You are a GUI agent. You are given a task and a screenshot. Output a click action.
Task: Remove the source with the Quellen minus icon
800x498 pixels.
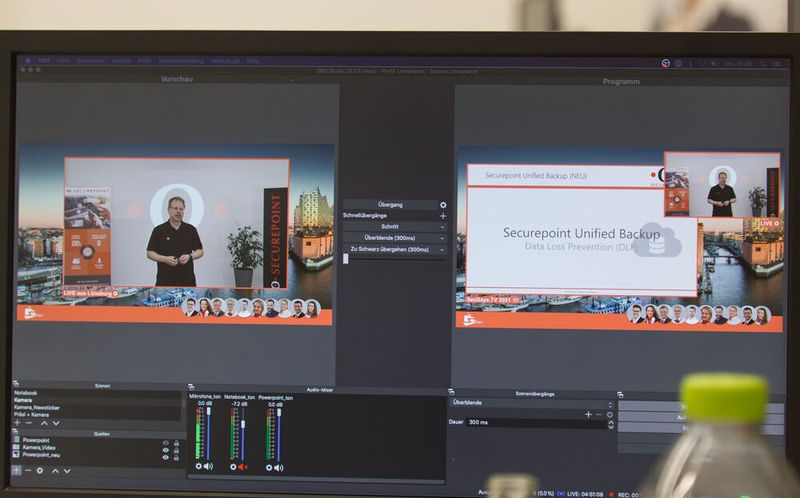pos(28,470)
